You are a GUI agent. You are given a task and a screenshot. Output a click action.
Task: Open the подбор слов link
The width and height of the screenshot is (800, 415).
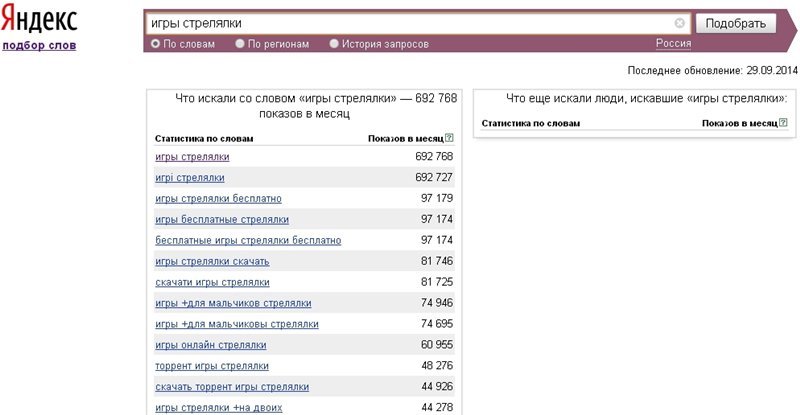(x=39, y=45)
